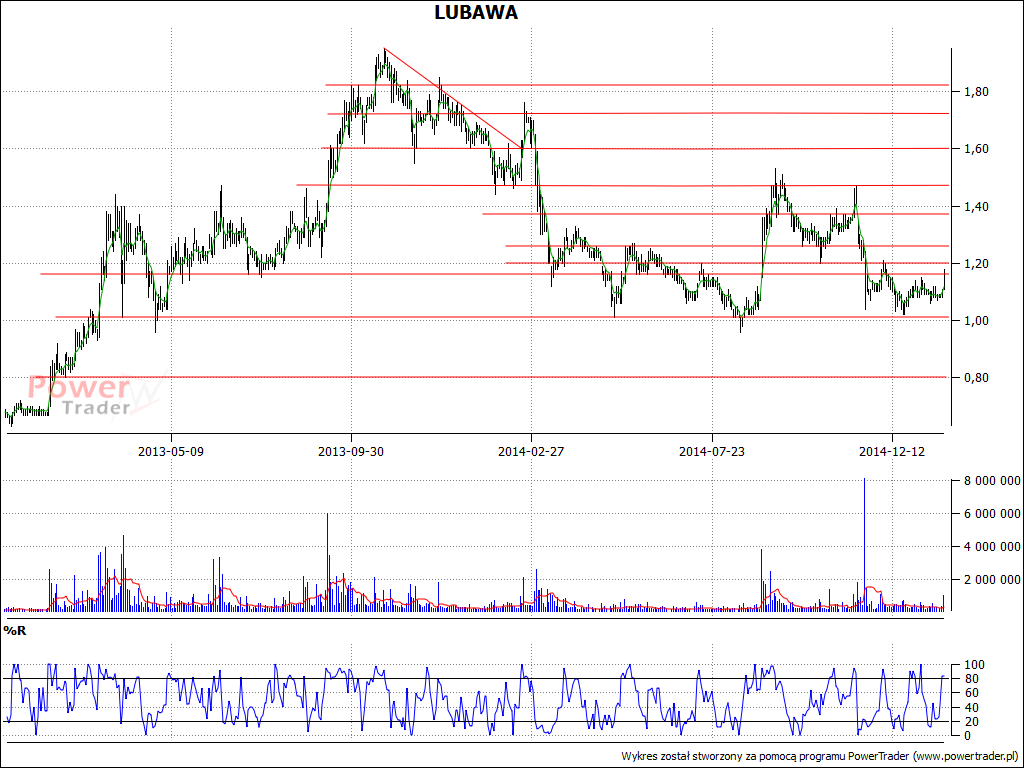
Task: Click the 60 level on %R axis
Action: (971, 693)
